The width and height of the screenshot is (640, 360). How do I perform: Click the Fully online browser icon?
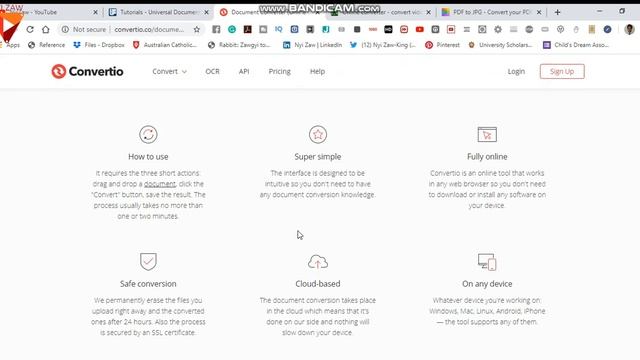[x=487, y=134]
